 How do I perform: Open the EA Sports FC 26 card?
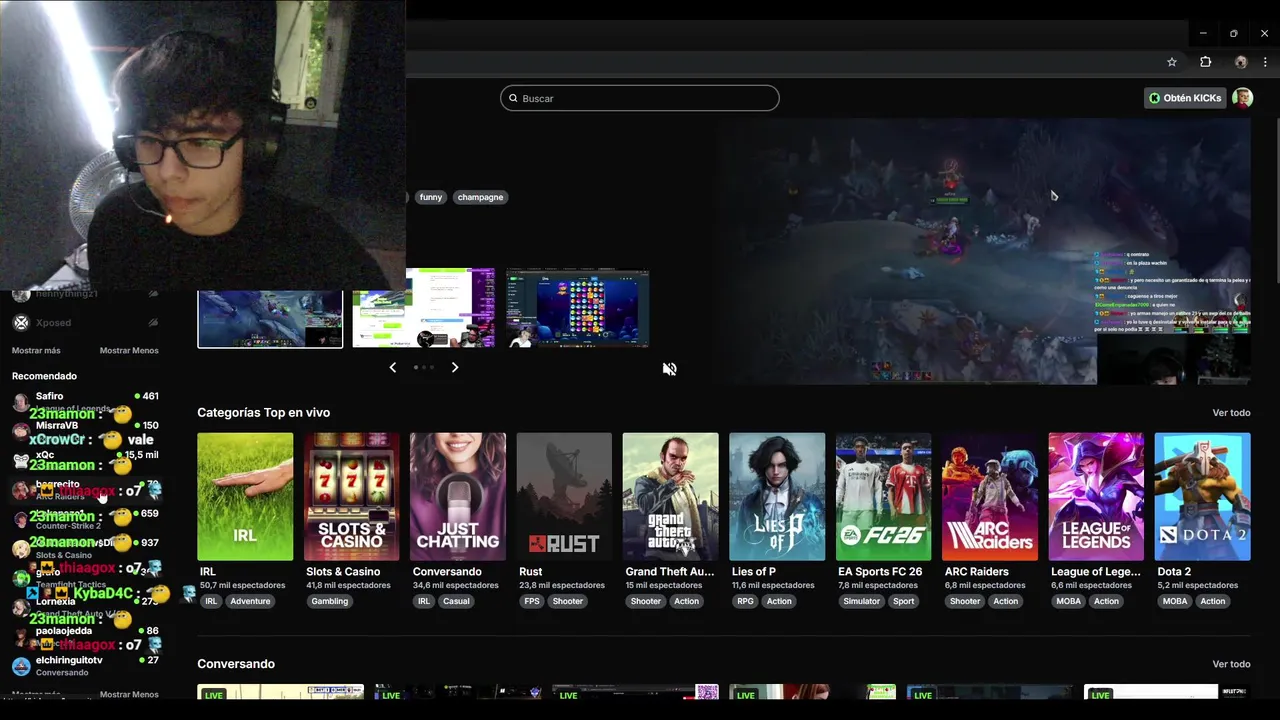[x=883, y=496]
